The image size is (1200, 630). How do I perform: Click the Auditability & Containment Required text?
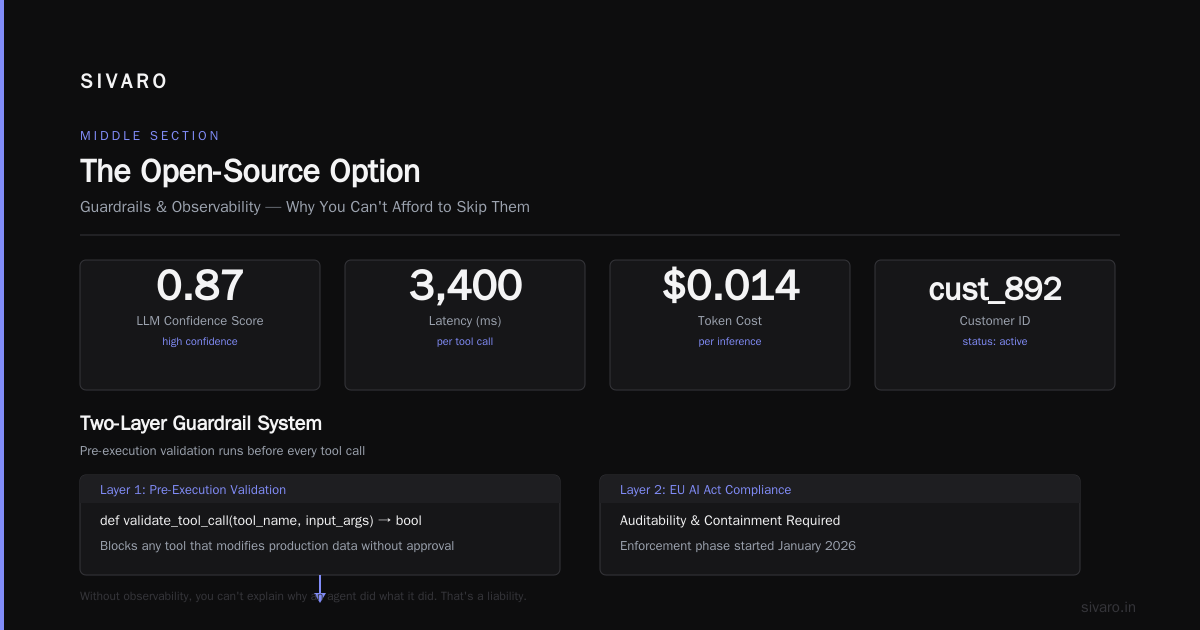(730, 521)
